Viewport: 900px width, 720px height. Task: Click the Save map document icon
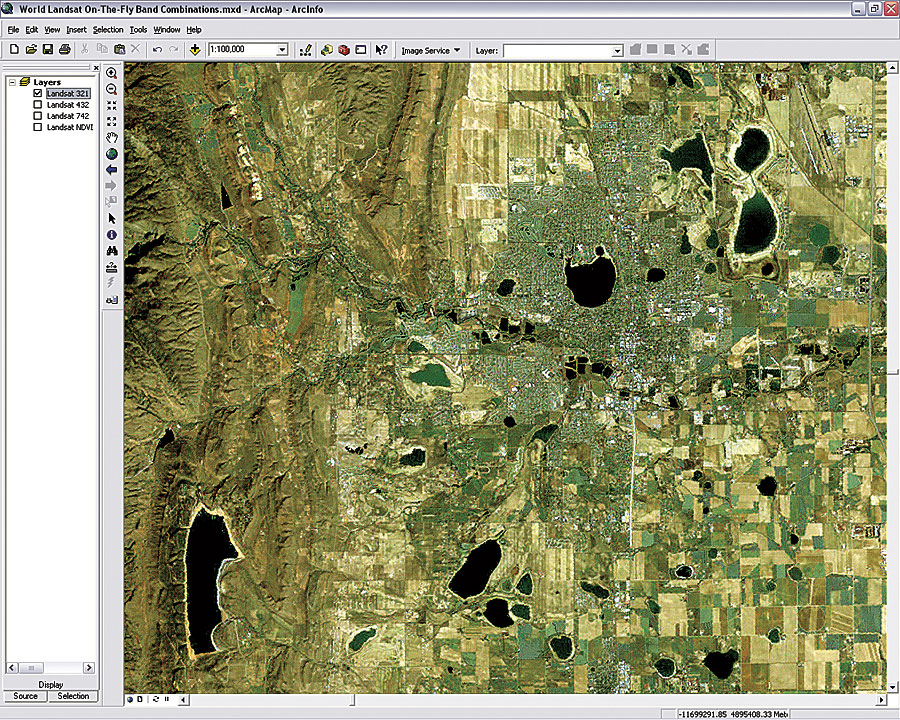coord(48,49)
